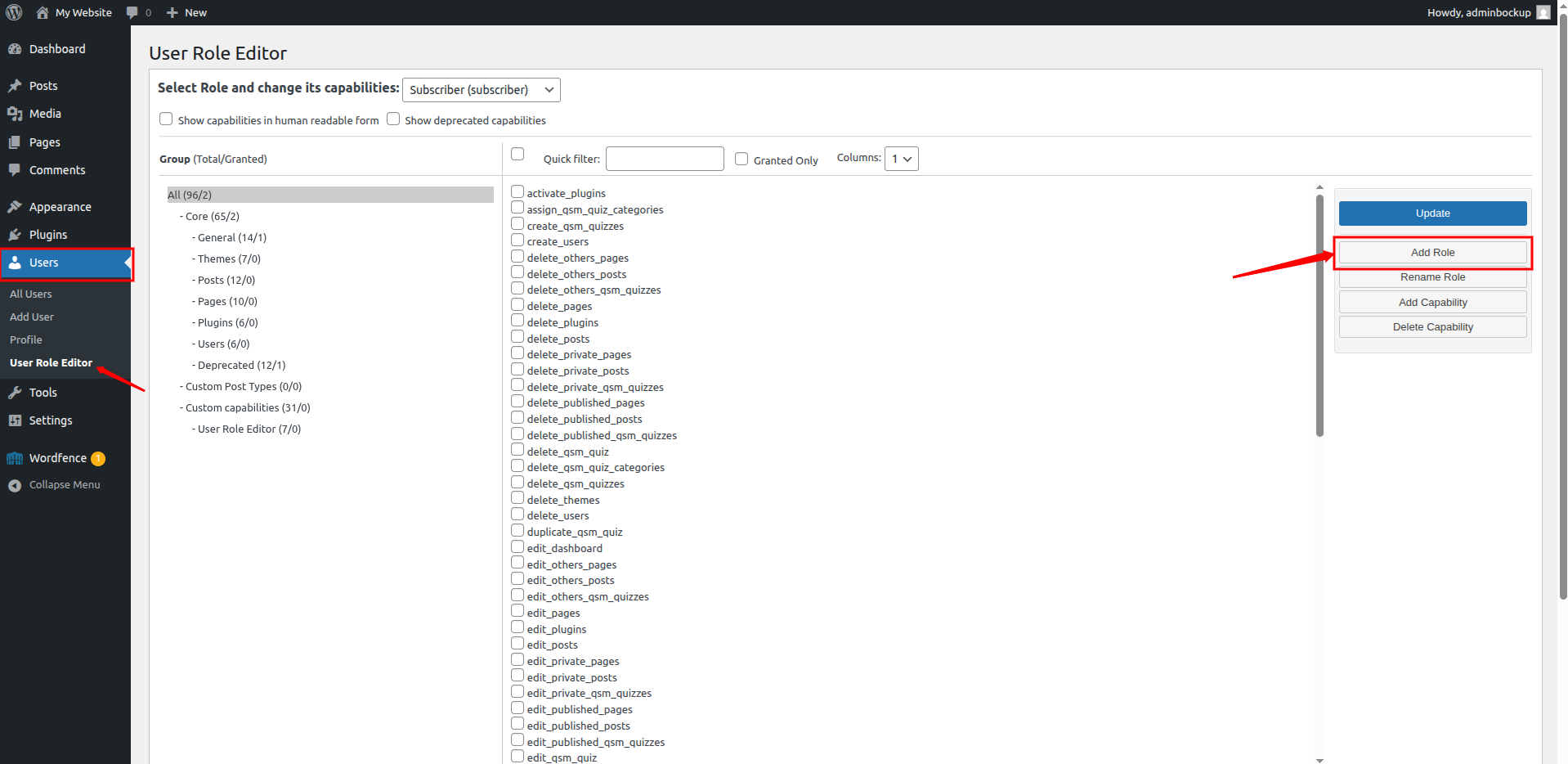Viewport: 1568px width, 764px height.
Task: Select the Custom Post Types (0/0) group
Action: pos(244,386)
